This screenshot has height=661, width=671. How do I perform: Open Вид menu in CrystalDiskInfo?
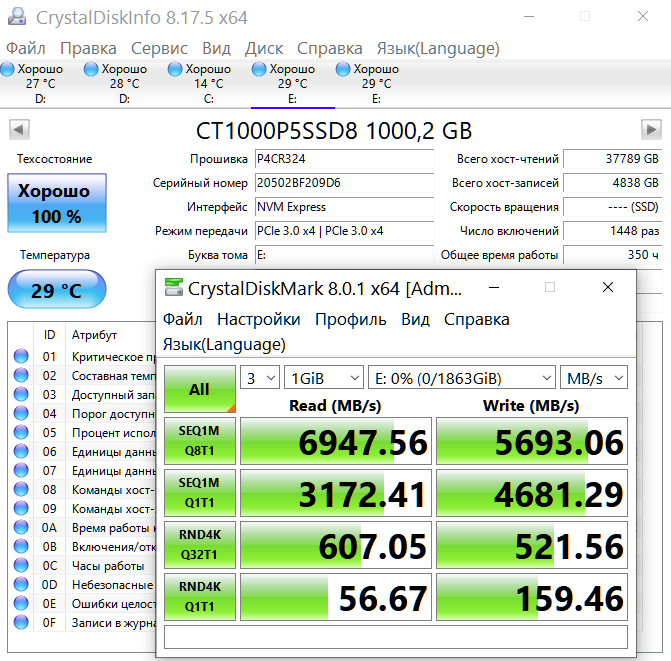coord(216,48)
